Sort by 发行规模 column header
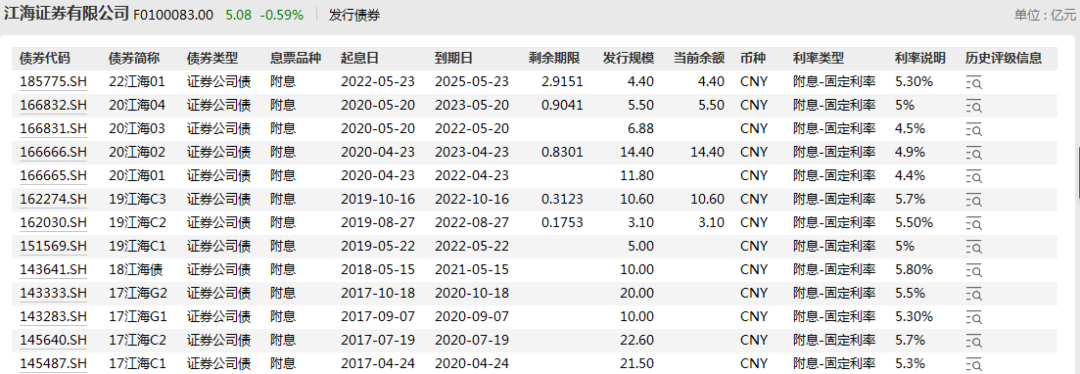Viewport: 1080px width, 374px height. [629, 59]
